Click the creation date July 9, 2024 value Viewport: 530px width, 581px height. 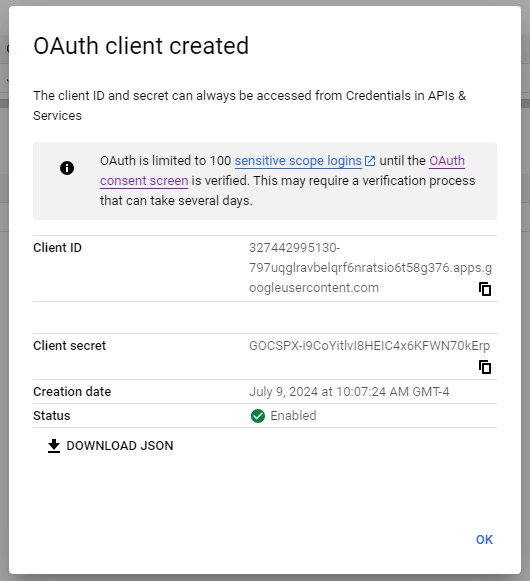click(349, 392)
